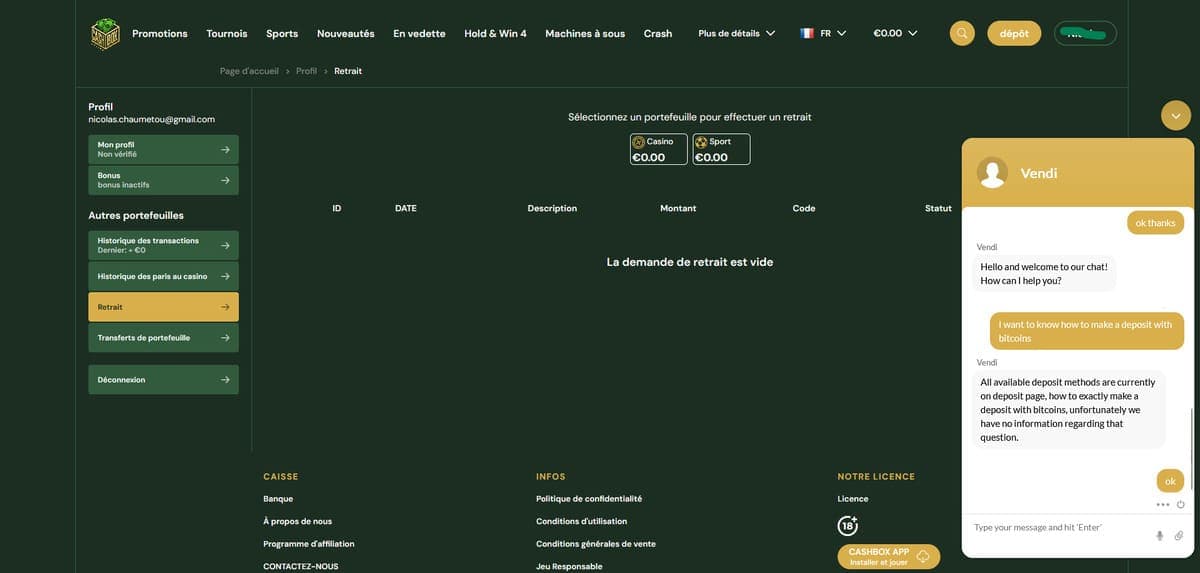Open the masked user account dropdown

tap(1085, 33)
